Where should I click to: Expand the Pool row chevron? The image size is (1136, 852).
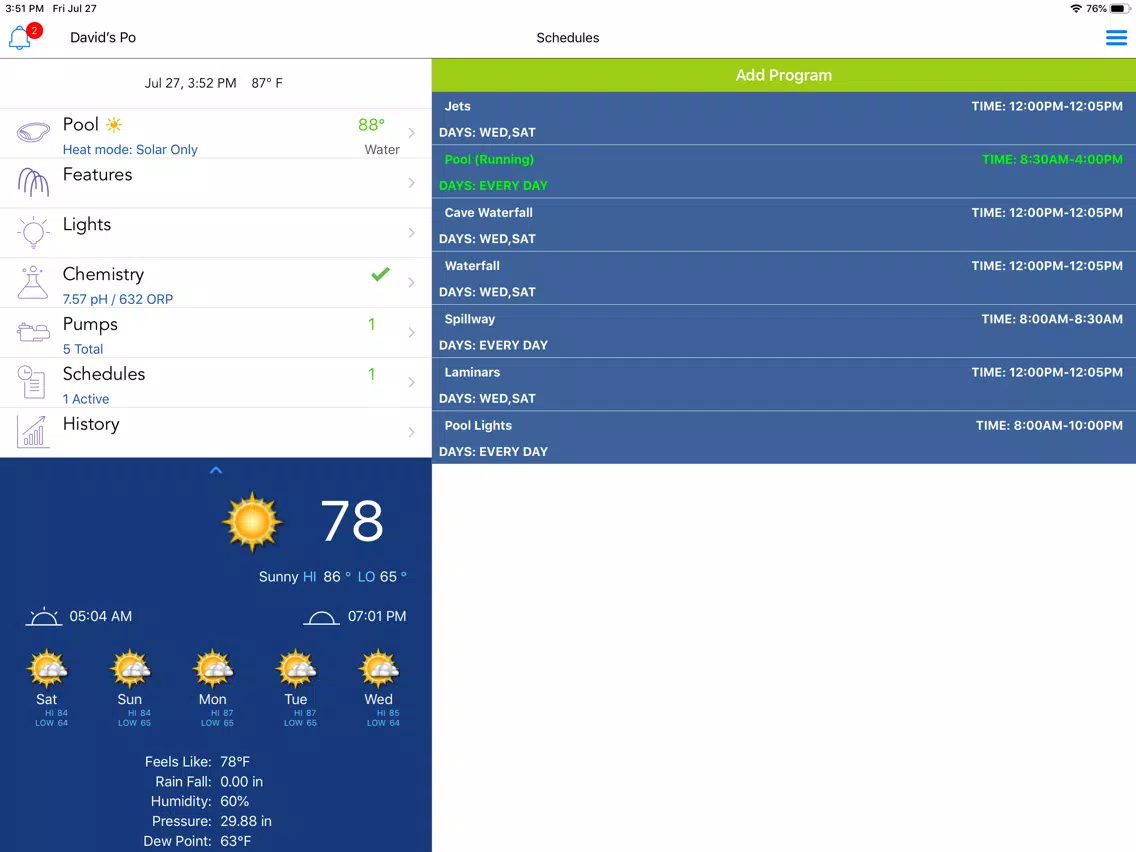click(412, 133)
